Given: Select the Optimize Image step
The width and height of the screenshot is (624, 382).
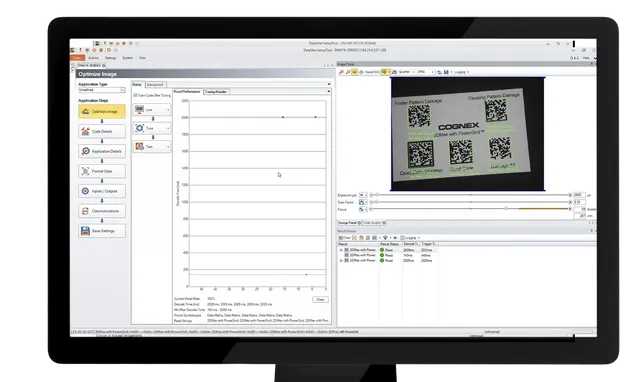Looking at the screenshot, I should 102,111.
